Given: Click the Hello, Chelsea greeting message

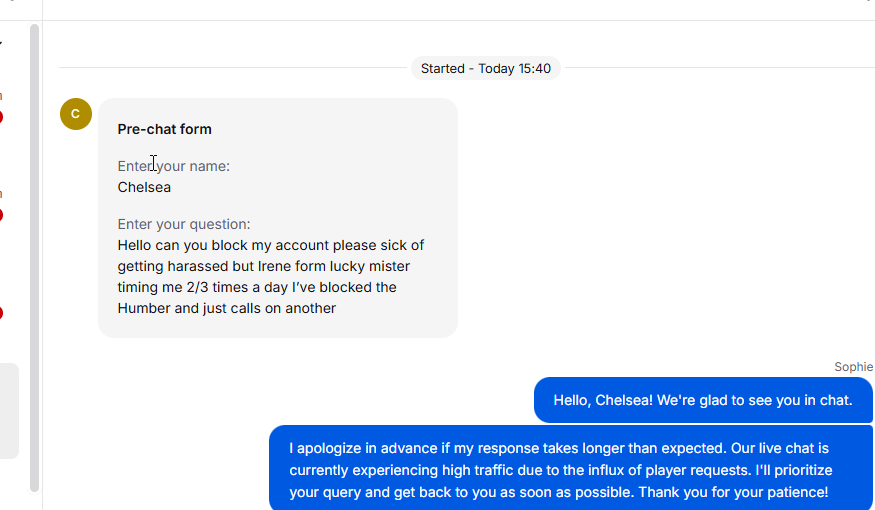Looking at the screenshot, I should 702,400.
